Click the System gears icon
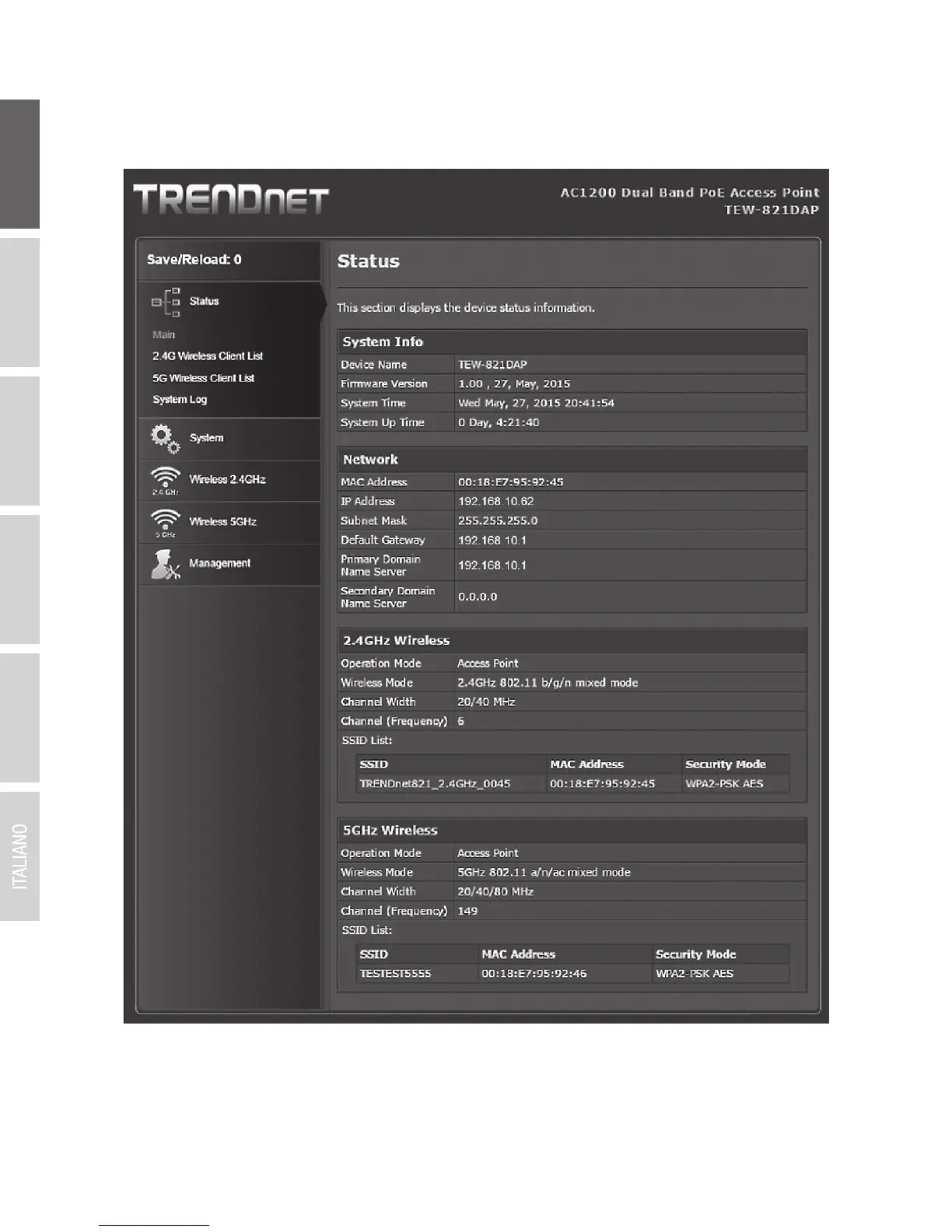The image size is (952, 1232). 165,439
